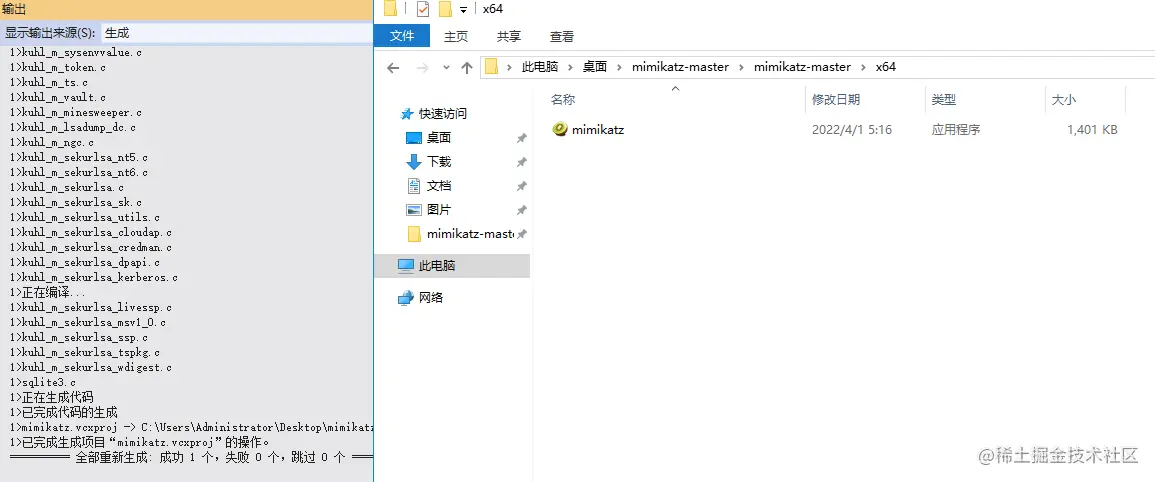Open 图片 in quick access

pos(439,210)
